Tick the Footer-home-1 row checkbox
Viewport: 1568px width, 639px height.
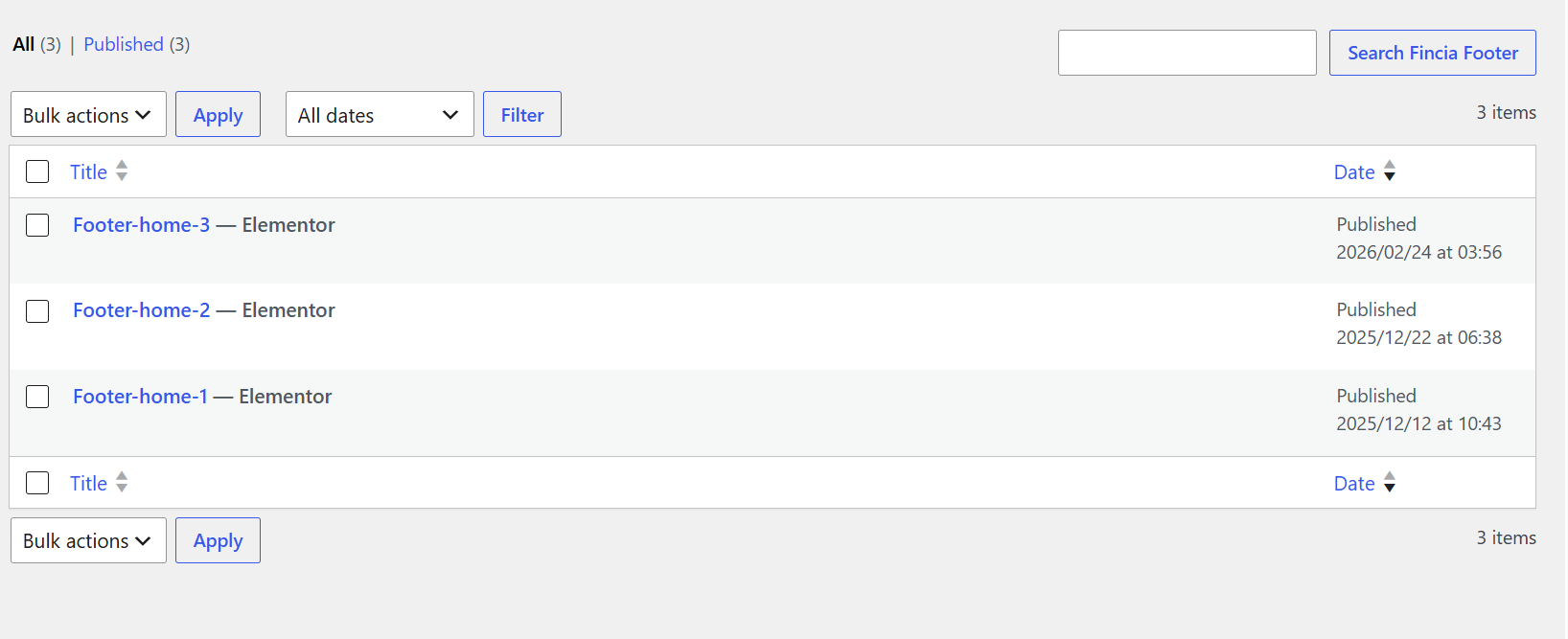click(x=37, y=397)
